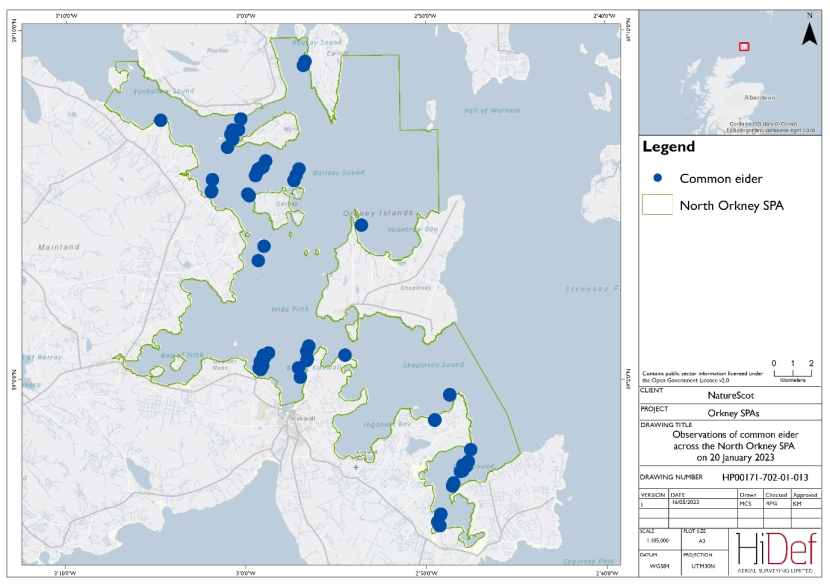
Task: Click the red extent rectangle in the inset map
Action: [x=744, y=47]
